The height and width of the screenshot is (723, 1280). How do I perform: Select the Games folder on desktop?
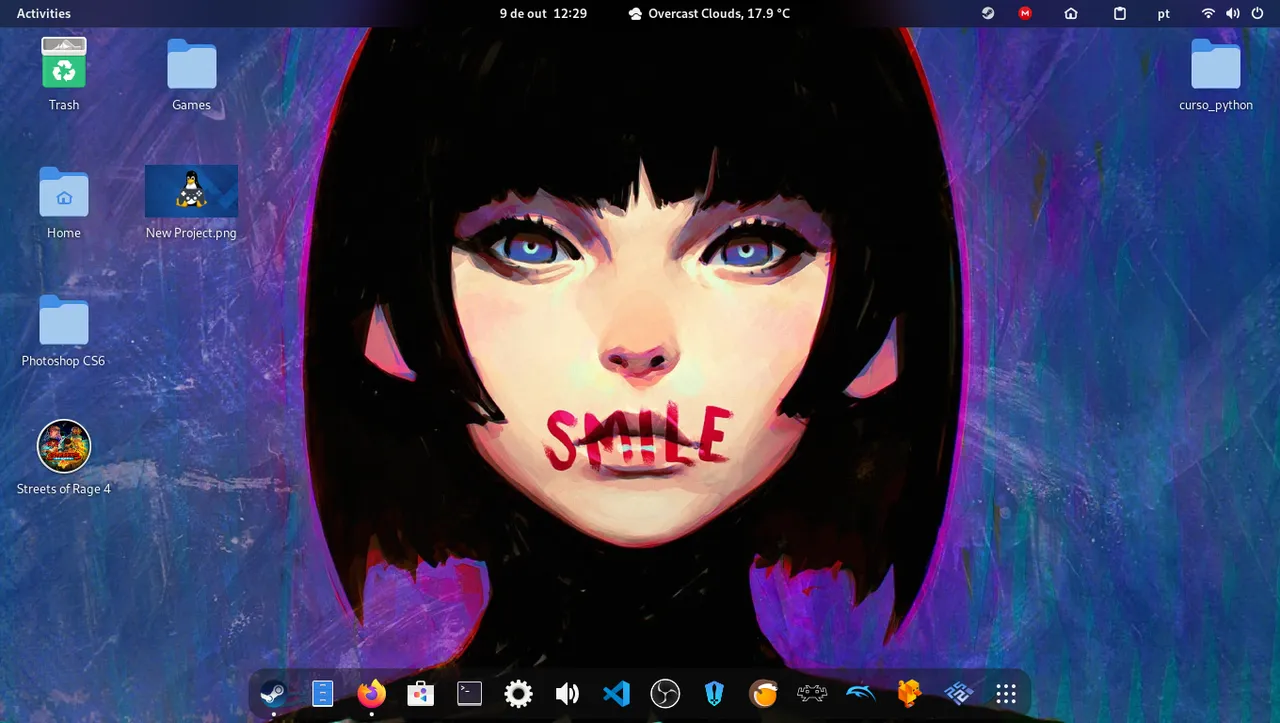point(191,74)
